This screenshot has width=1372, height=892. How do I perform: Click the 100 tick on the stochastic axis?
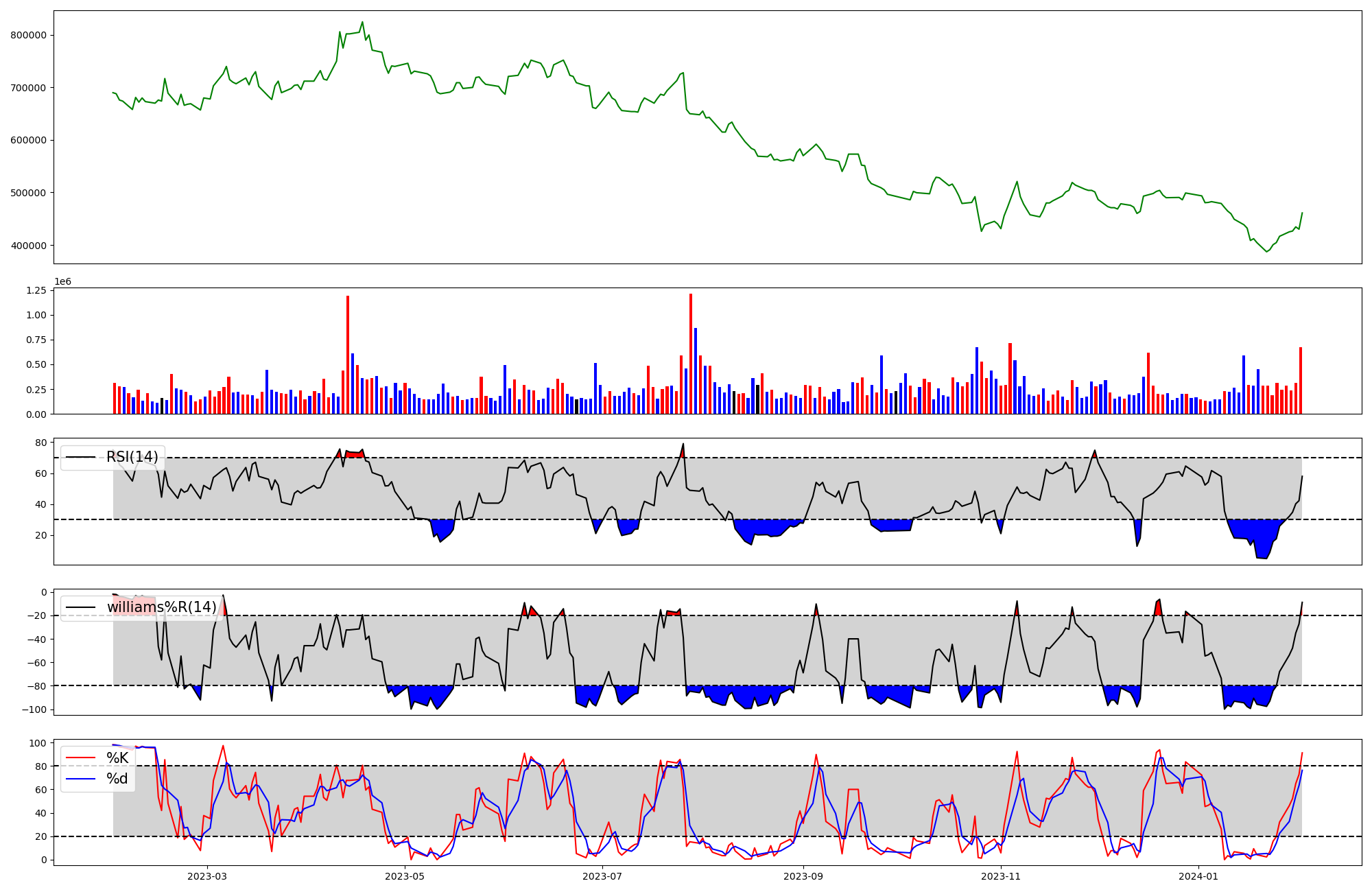[x=38, y=743]
